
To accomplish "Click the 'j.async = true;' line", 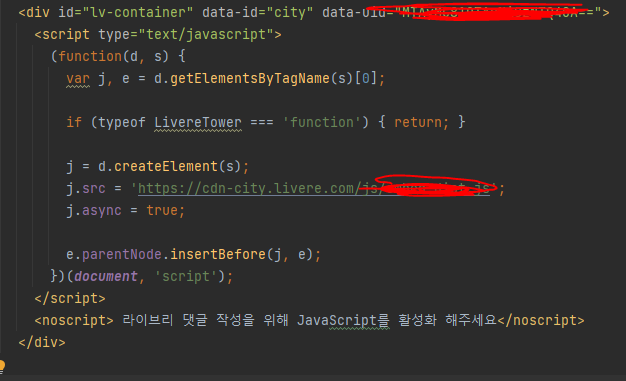I will (126, 210).
